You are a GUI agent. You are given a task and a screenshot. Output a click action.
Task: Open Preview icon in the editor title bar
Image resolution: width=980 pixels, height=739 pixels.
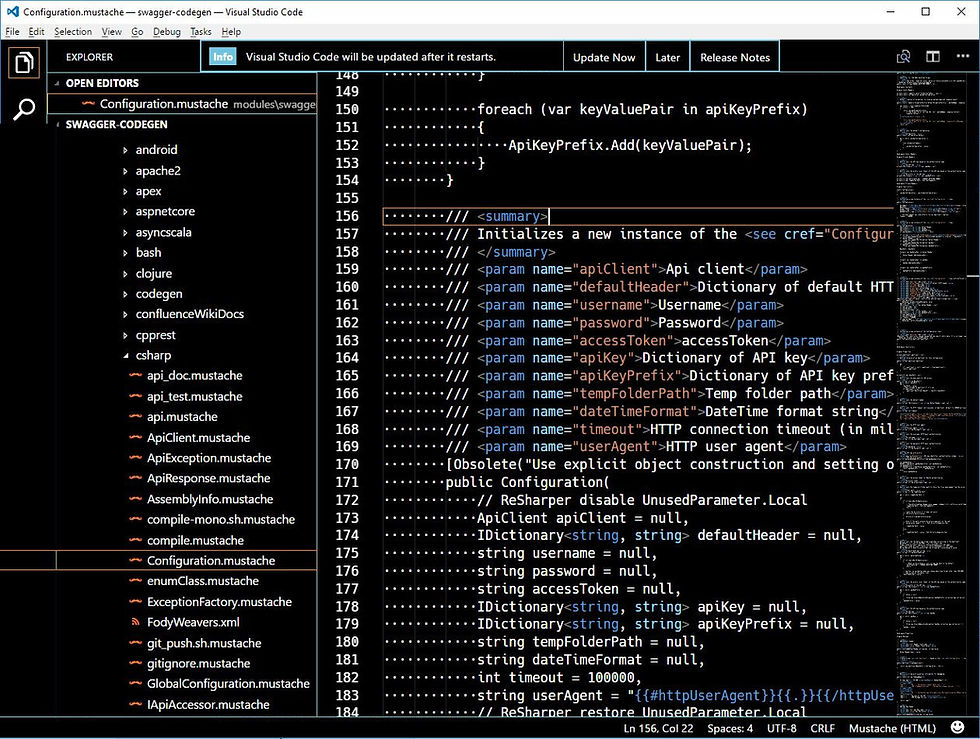(x=903, y=57)
